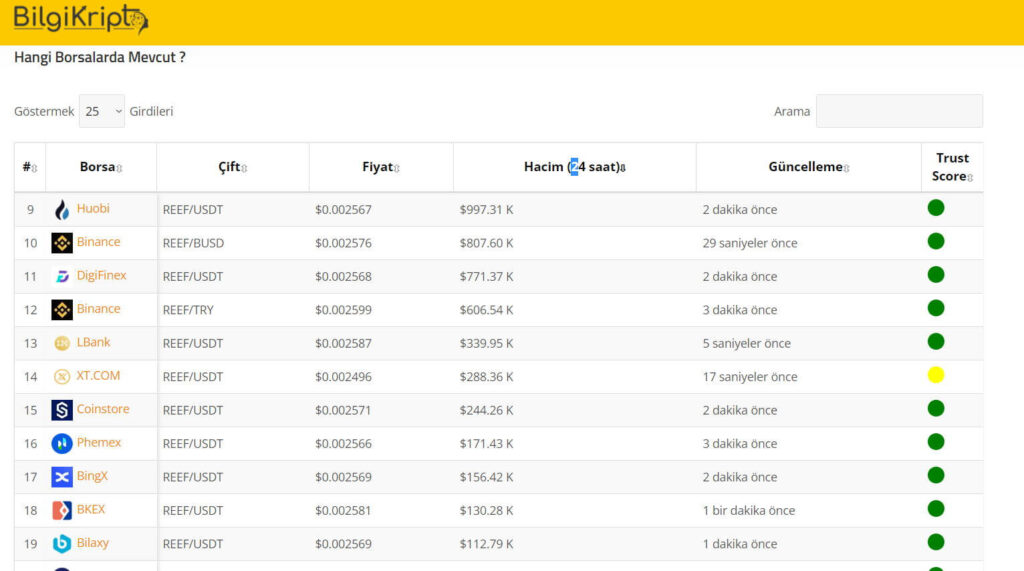
Task: Click 'Hangi Borsalarda Mevcut ?' heading
Action: [x=100, y=57]
